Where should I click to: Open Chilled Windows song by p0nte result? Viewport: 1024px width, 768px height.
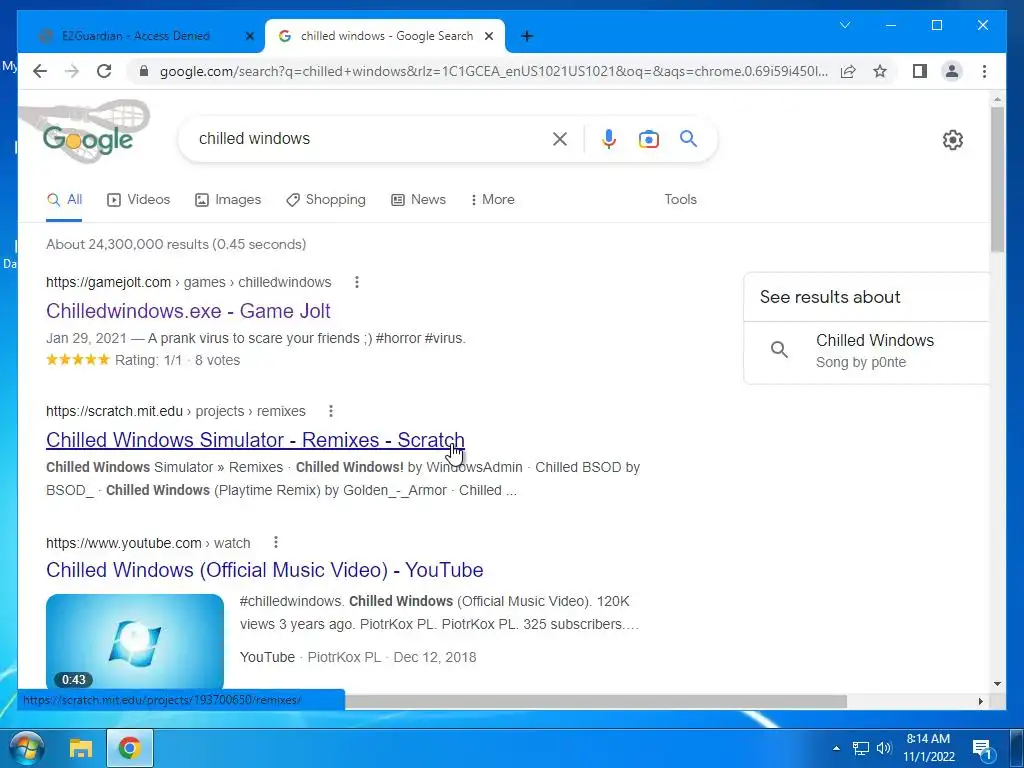coord(866,351)
